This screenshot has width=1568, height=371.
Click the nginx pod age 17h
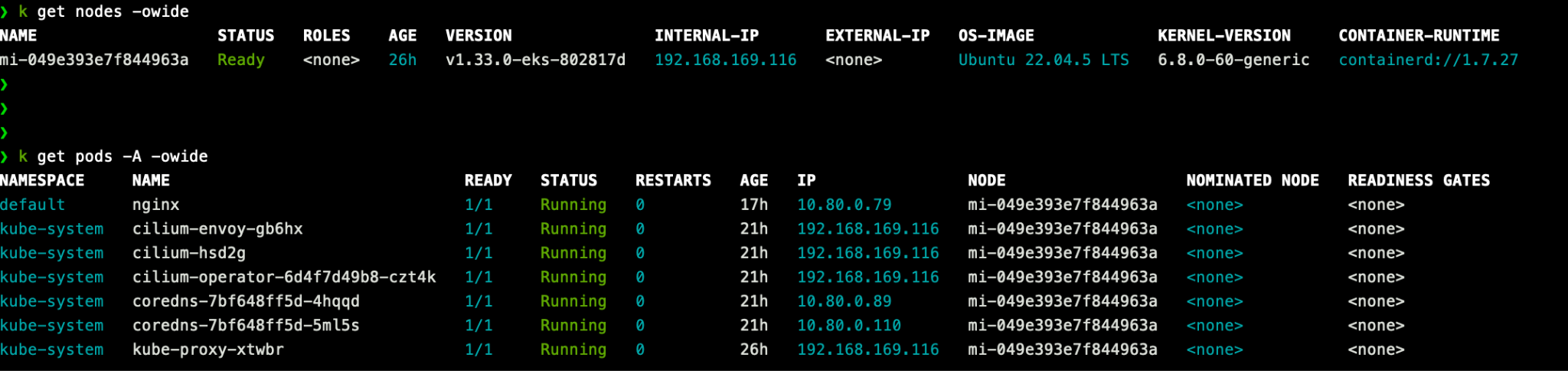point(754,205)
